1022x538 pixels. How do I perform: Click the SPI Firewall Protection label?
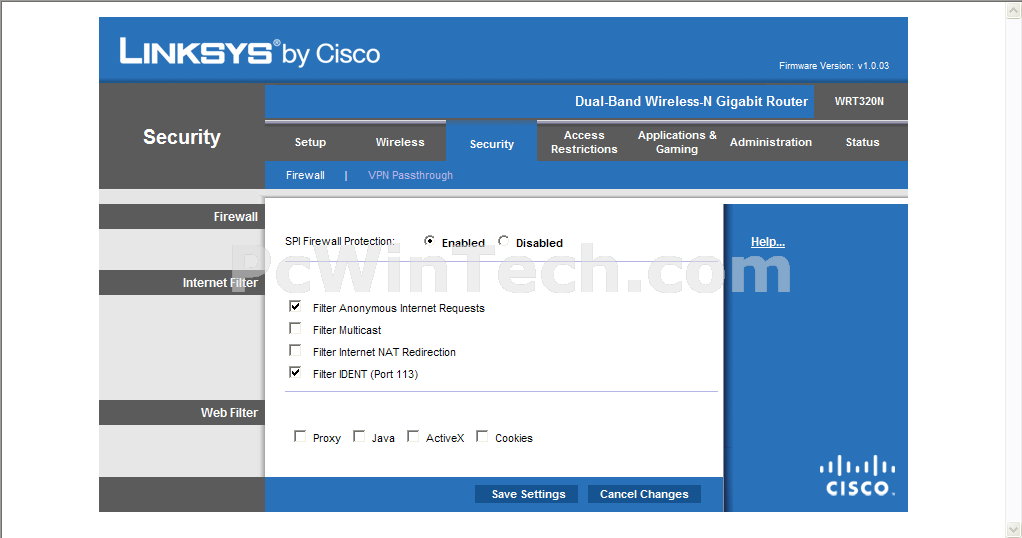(340, 241)
